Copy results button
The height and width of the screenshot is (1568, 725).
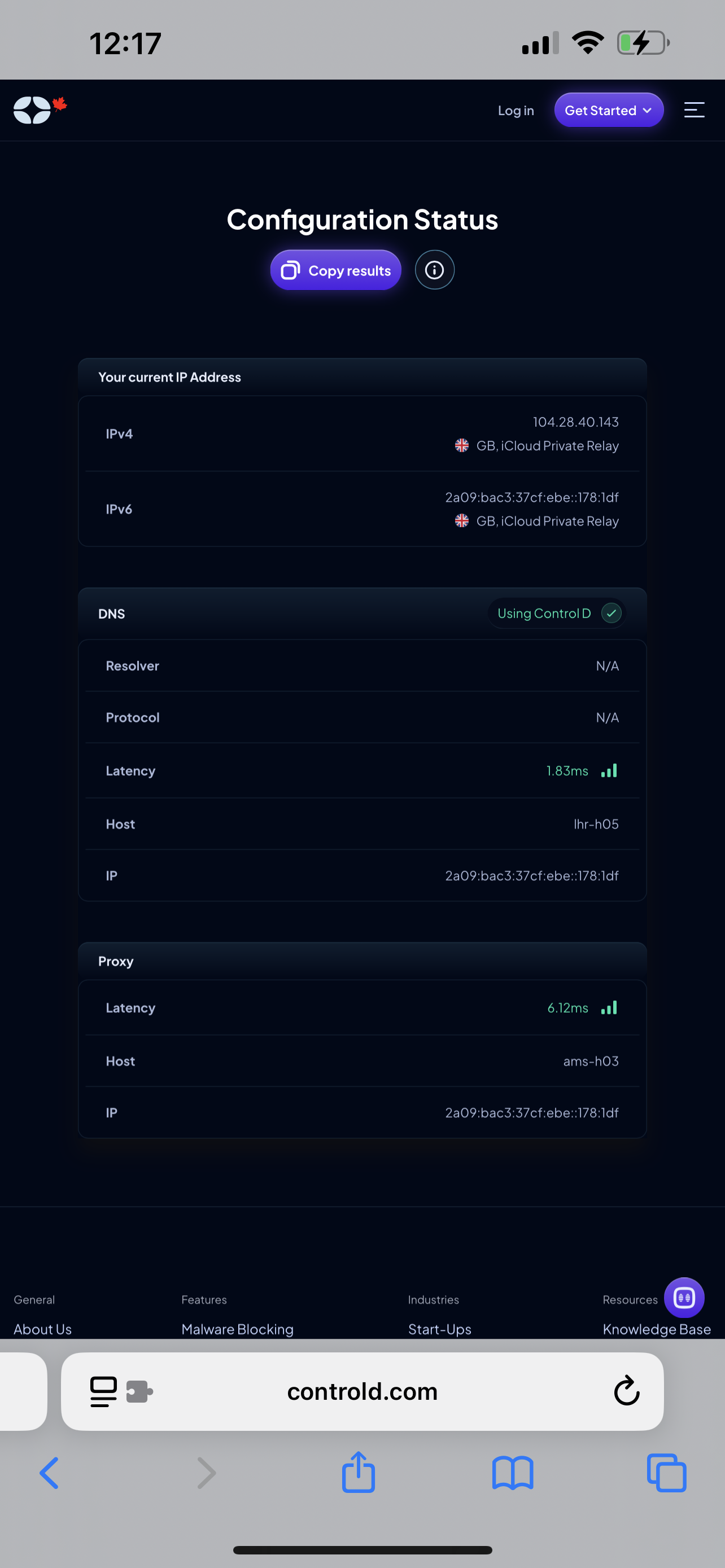(x=335, y=270)
